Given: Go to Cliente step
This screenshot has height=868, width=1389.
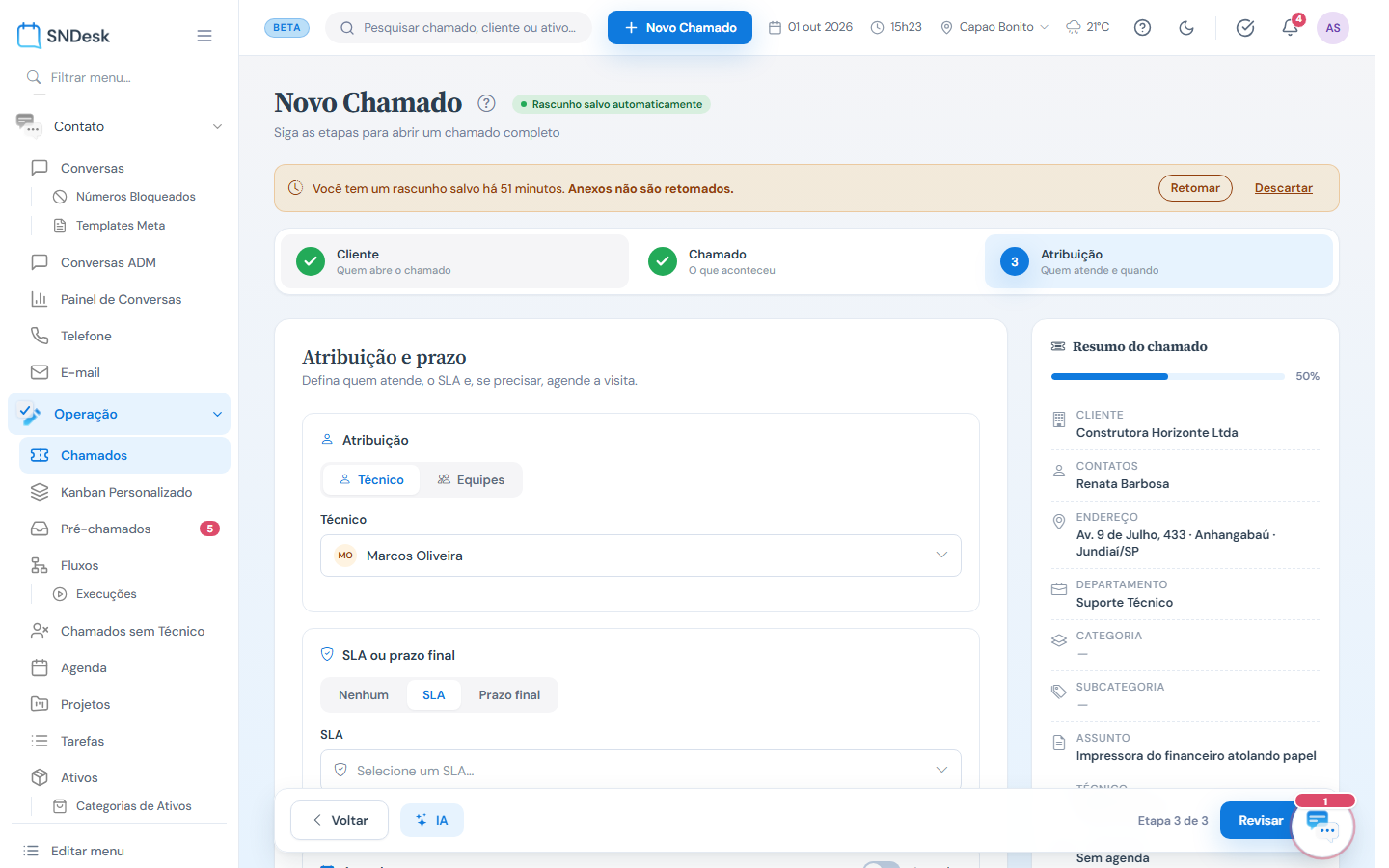Looking at the screenshot, I should point(454,261).
